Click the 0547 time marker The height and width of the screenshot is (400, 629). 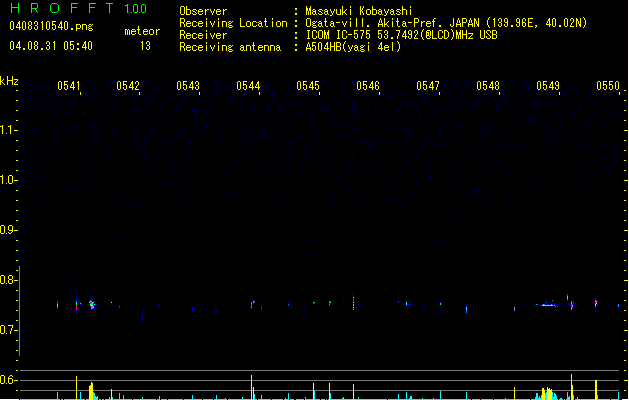tap(428, 86)
